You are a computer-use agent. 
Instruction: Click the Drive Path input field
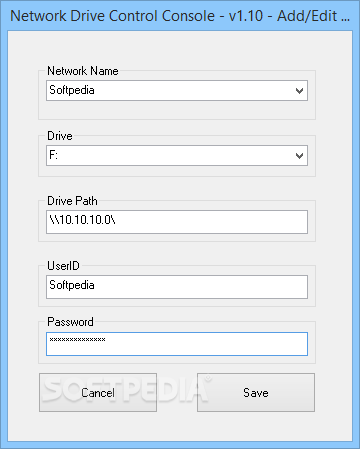pos(177,222)
